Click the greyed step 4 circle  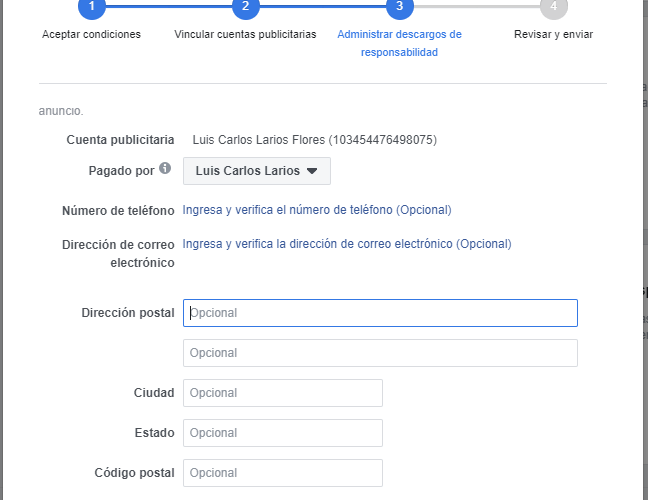[x=553, y=6]
